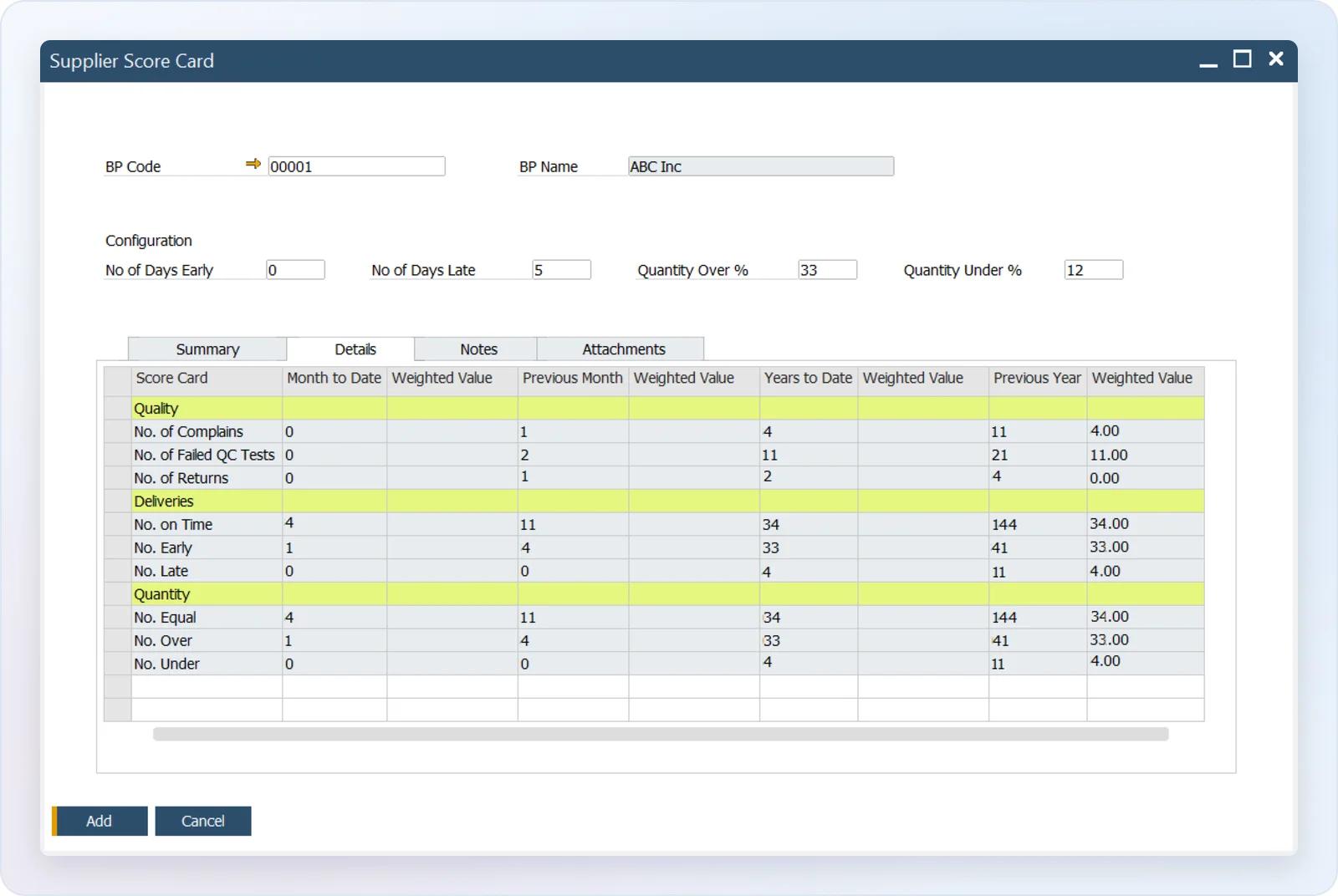
Task: Maximize the Supplier Score Card window
Action: tap(1242, 59)
